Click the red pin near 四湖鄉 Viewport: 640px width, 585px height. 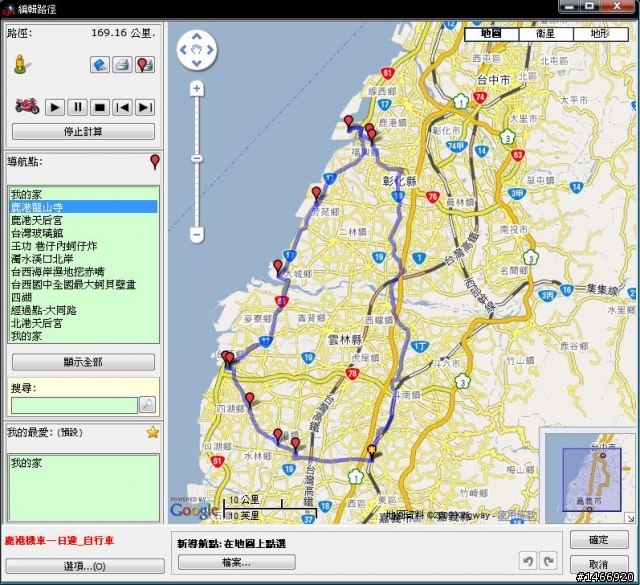point(250,400)
